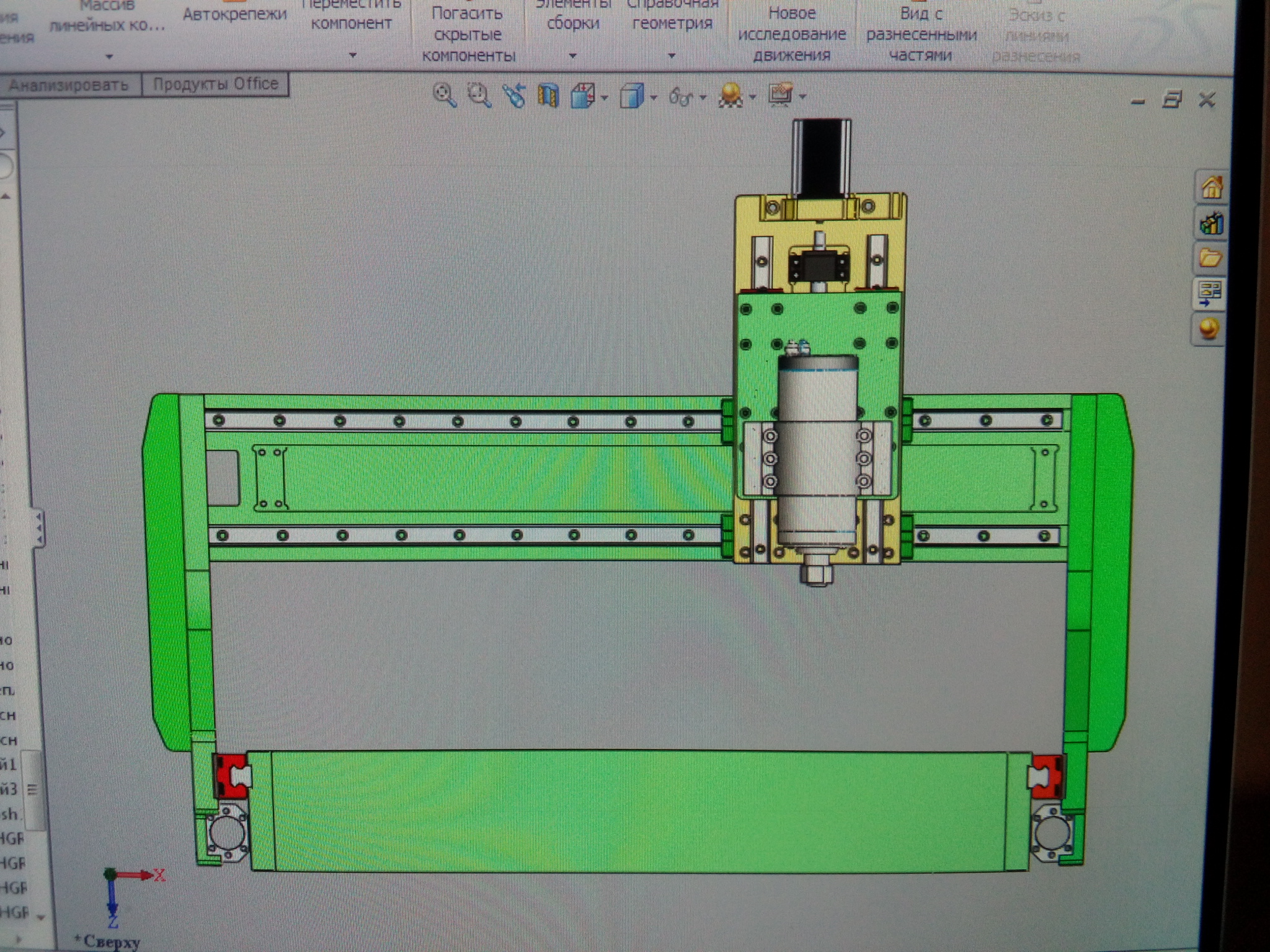Open SolidWorks Resources home icon
The width and height of the screenshot is (1270, 952).
pyautogui.click(x=1211, y=187)
